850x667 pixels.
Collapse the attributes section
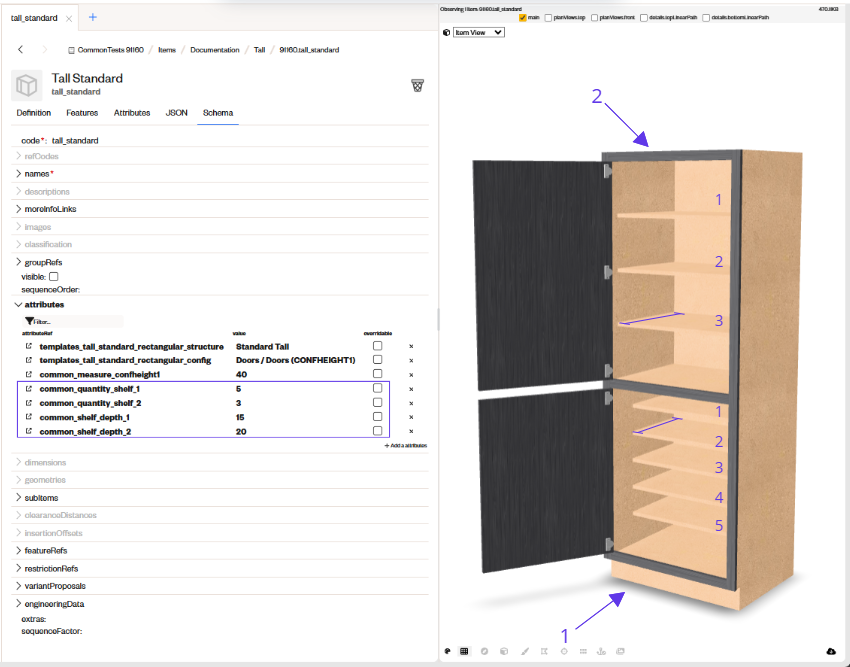coord(18,304)
